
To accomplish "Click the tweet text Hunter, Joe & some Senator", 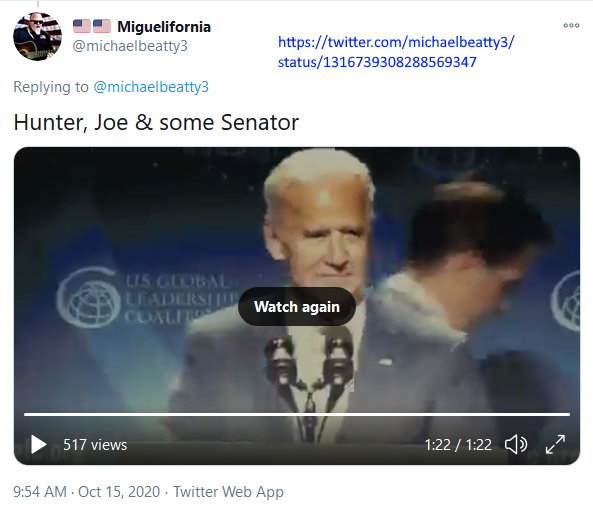I will click(156, 122).
